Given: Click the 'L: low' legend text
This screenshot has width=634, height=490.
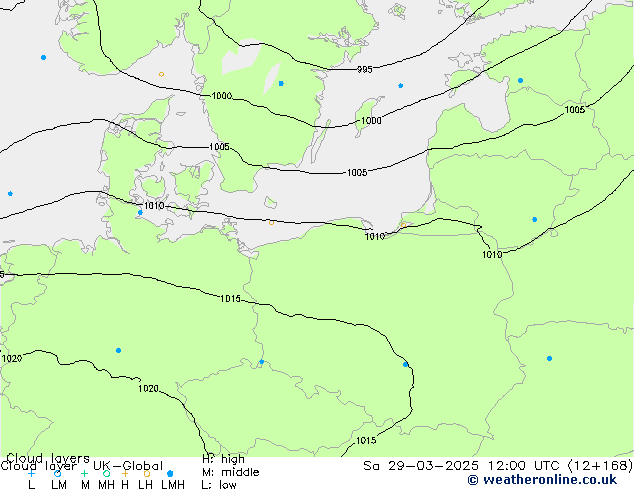Looking at the screenshot, I should click(x=219, y=485).
